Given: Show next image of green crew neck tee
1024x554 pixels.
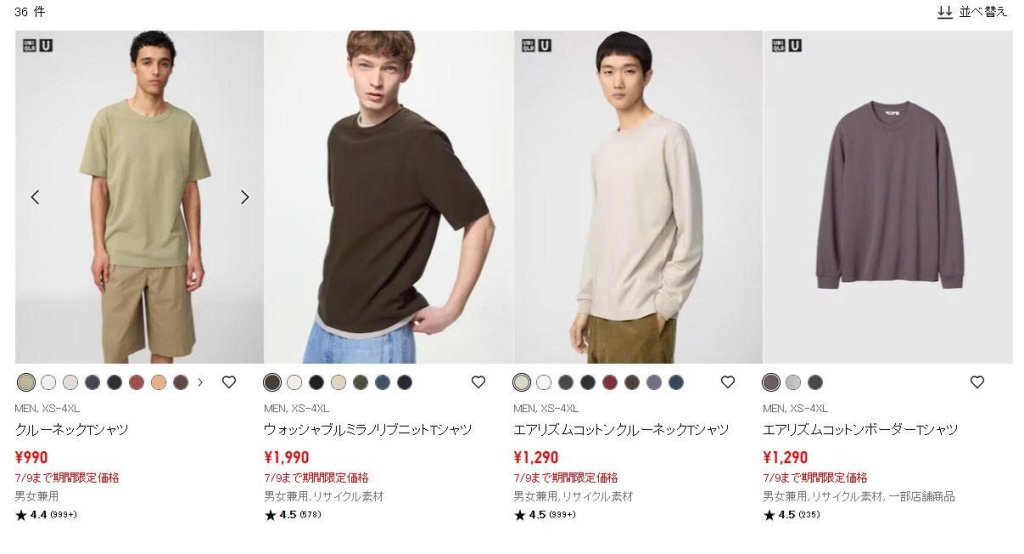Looking at the screenshot, I should [245, 197].
